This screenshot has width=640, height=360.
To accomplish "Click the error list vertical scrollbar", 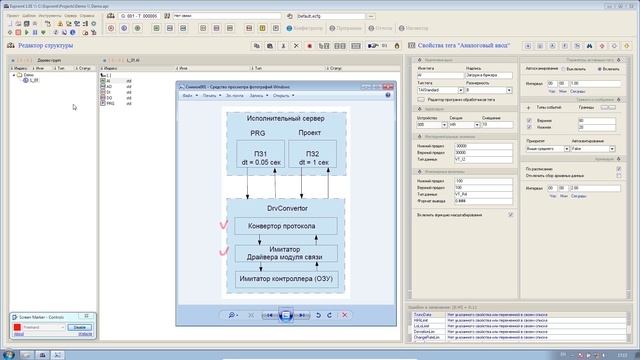I will [629, 327].
